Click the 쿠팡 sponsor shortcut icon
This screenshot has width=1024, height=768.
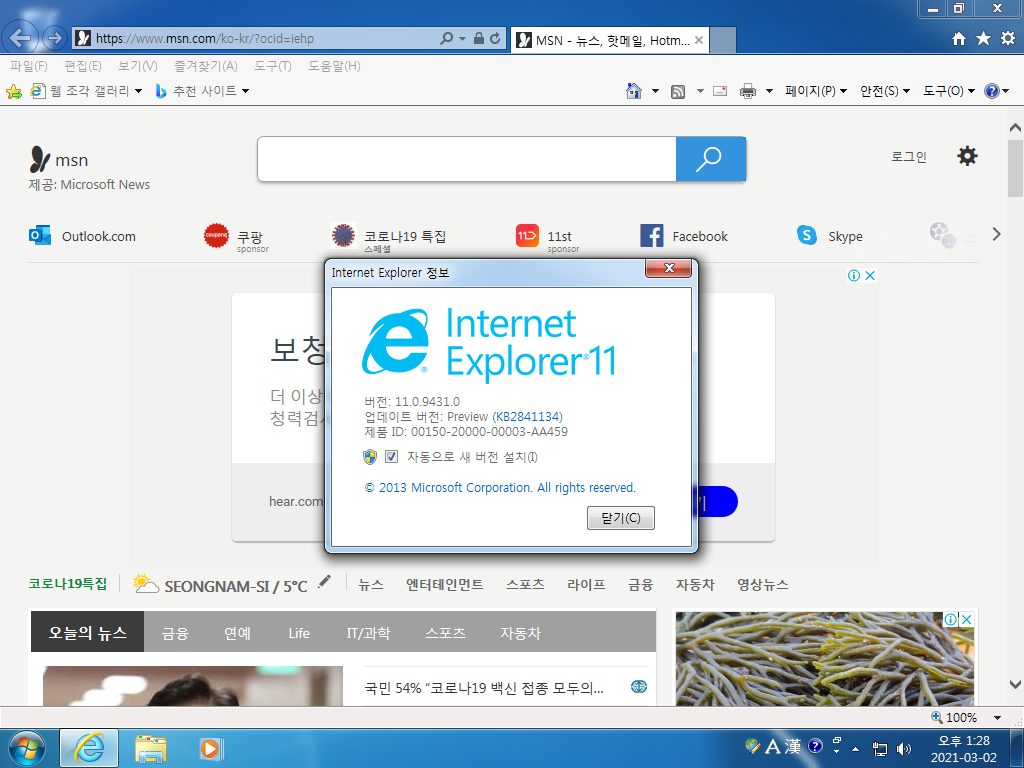(216, 236)
